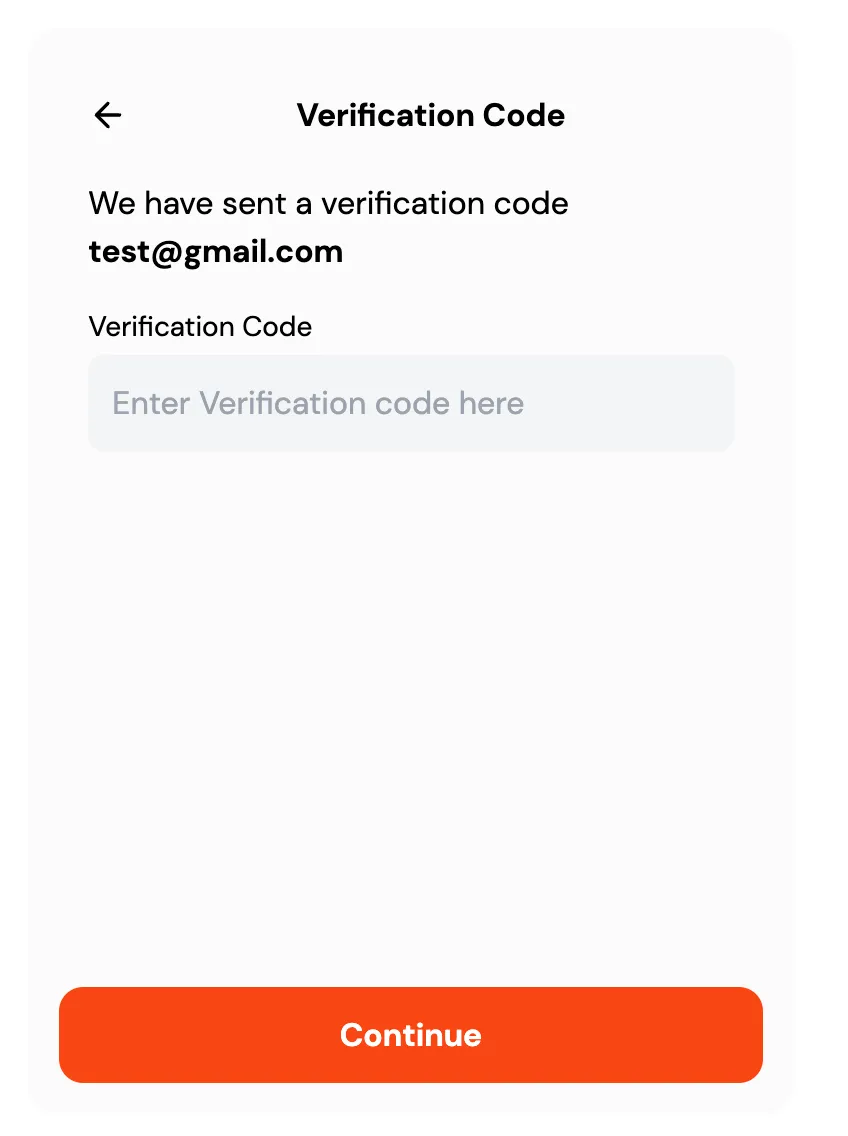Viewport: 848px width, 1136px height.
Task: Tap the left-pointing arrow beside the title
Action: [x=108, y=116]
